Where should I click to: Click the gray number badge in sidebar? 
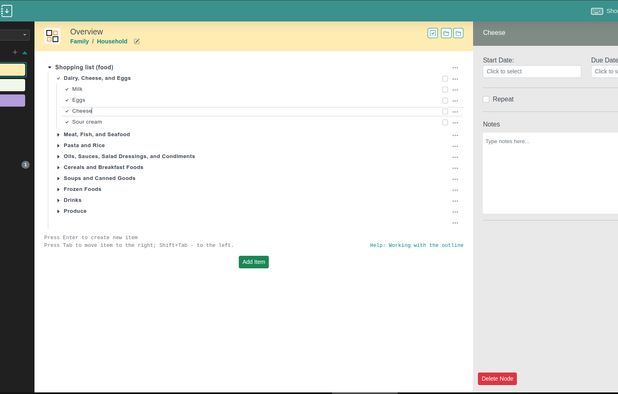[25, 165]
